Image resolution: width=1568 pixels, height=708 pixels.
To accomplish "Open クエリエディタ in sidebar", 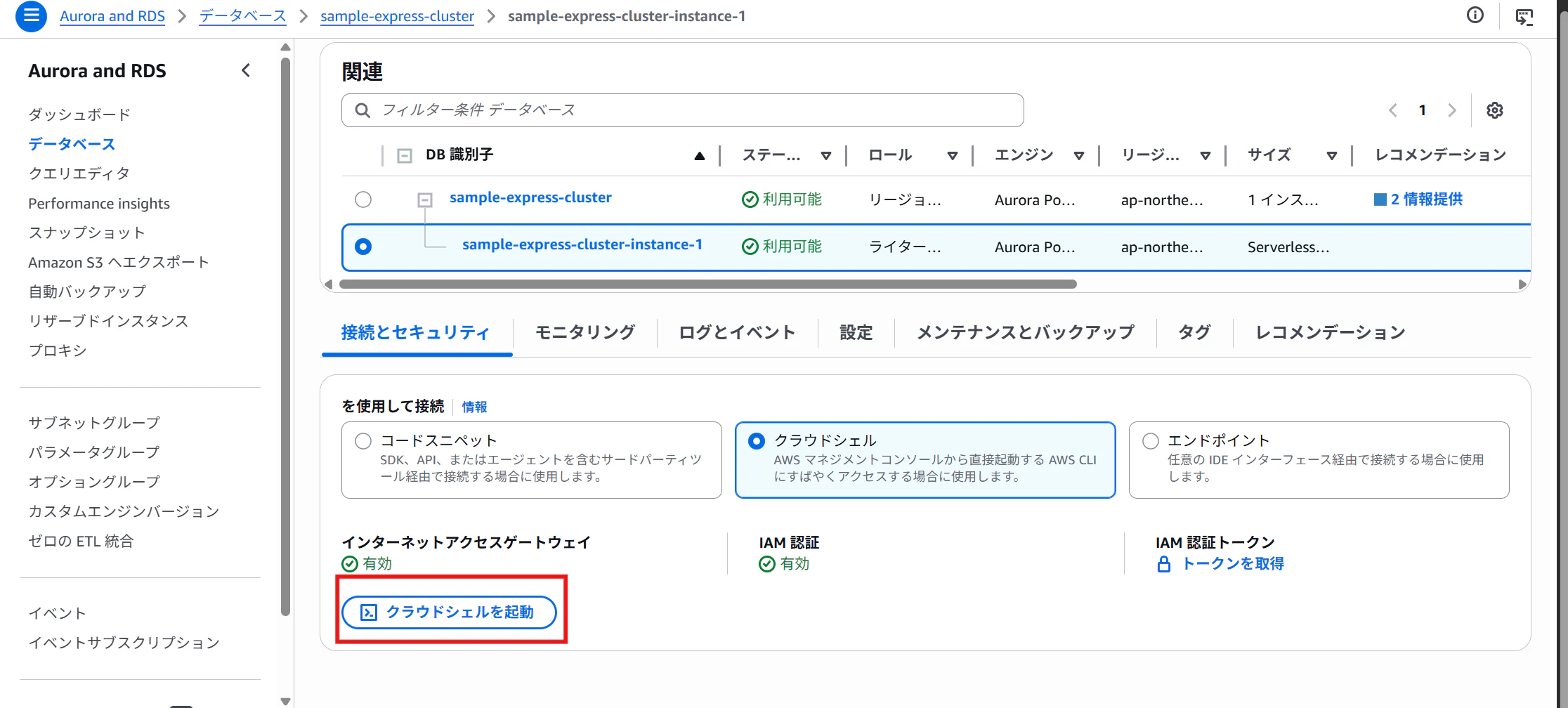I will click(79, 173).
